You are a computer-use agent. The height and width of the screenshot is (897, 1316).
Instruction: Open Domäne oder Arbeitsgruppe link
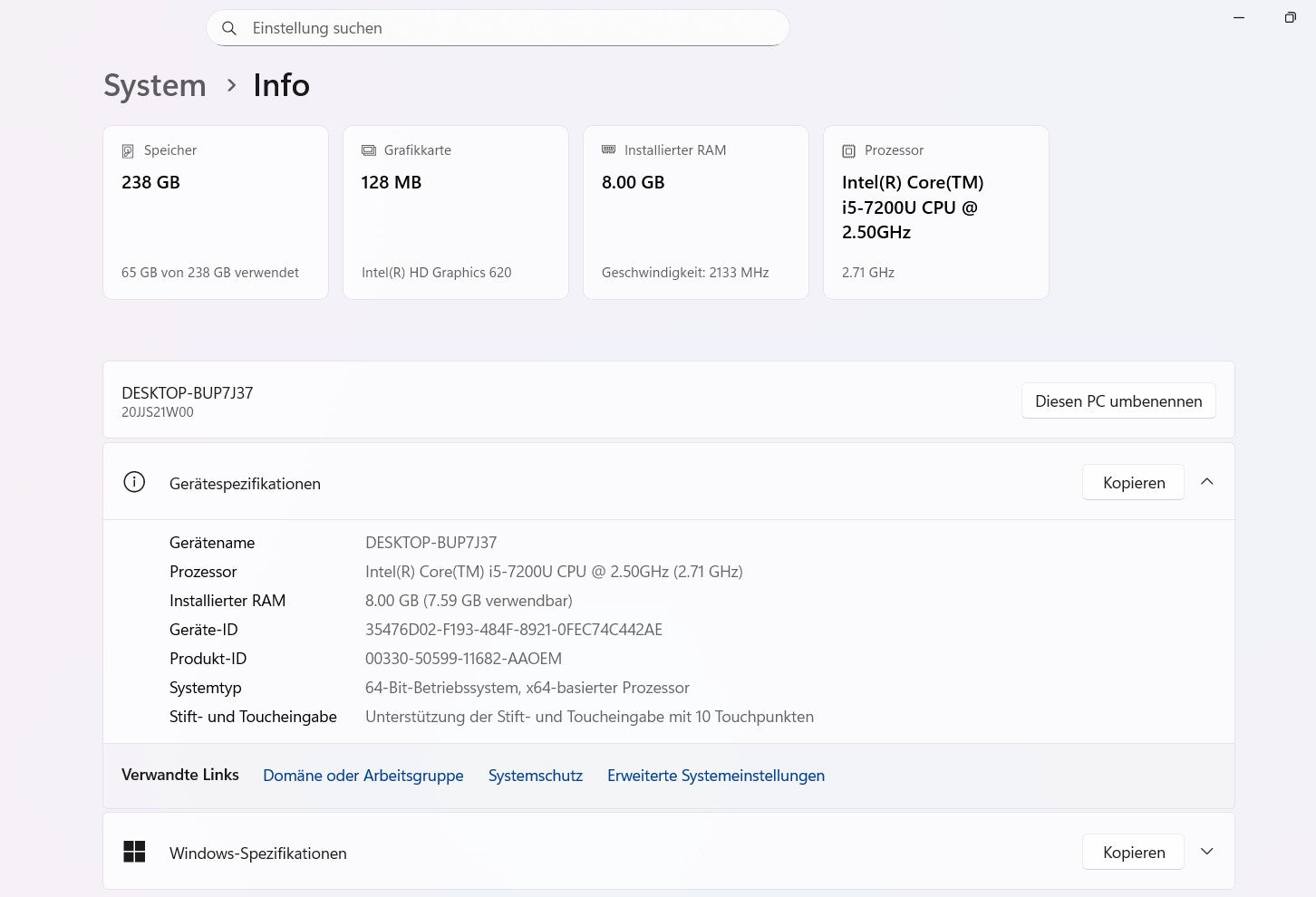pos(363,776)
